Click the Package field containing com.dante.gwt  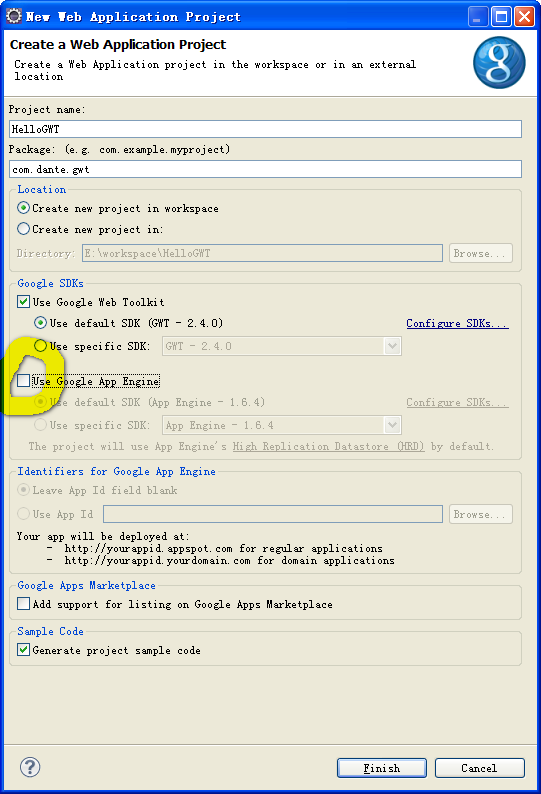(265, 169)
